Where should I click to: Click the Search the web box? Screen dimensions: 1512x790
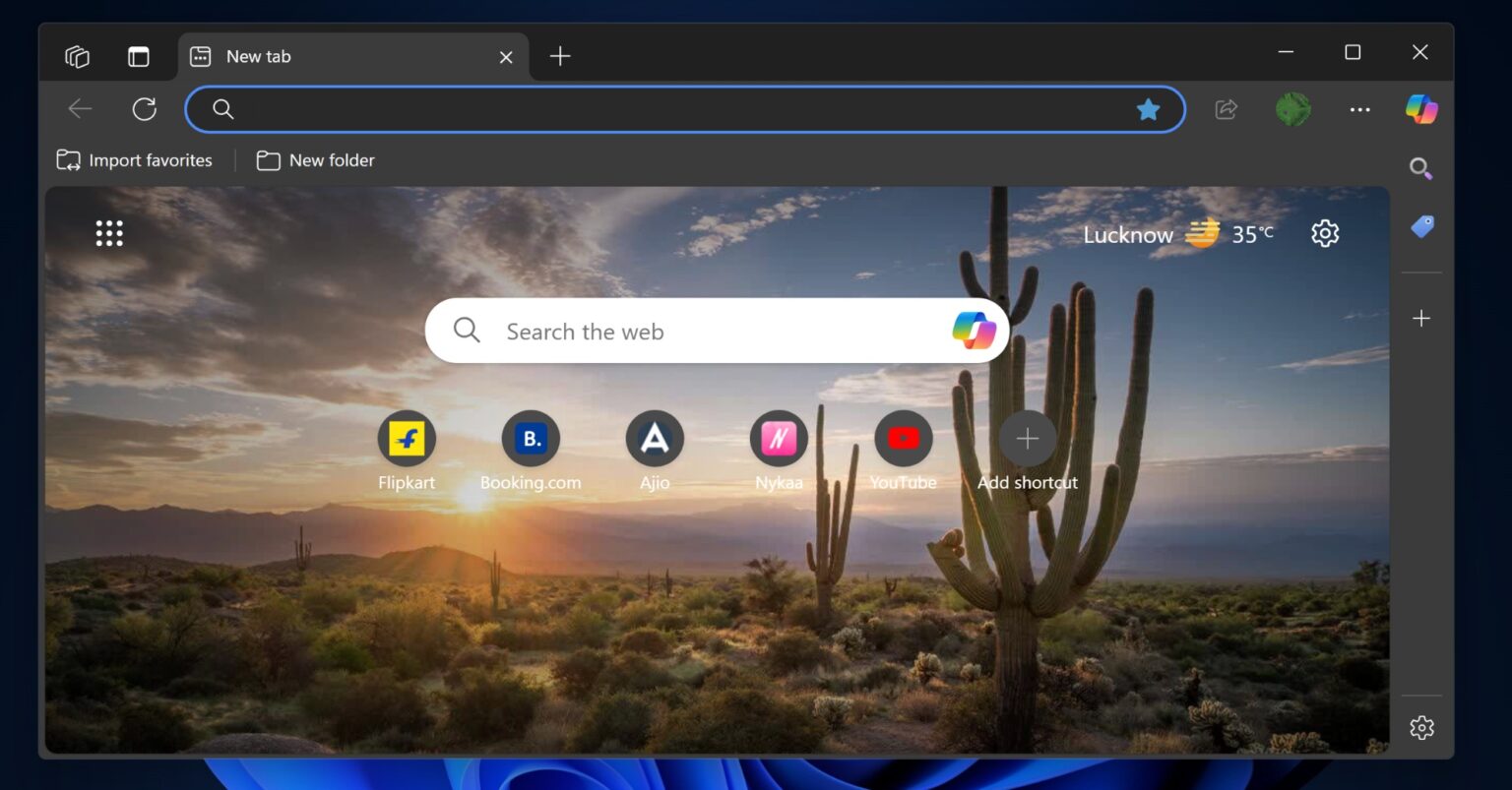pos(689,331)
